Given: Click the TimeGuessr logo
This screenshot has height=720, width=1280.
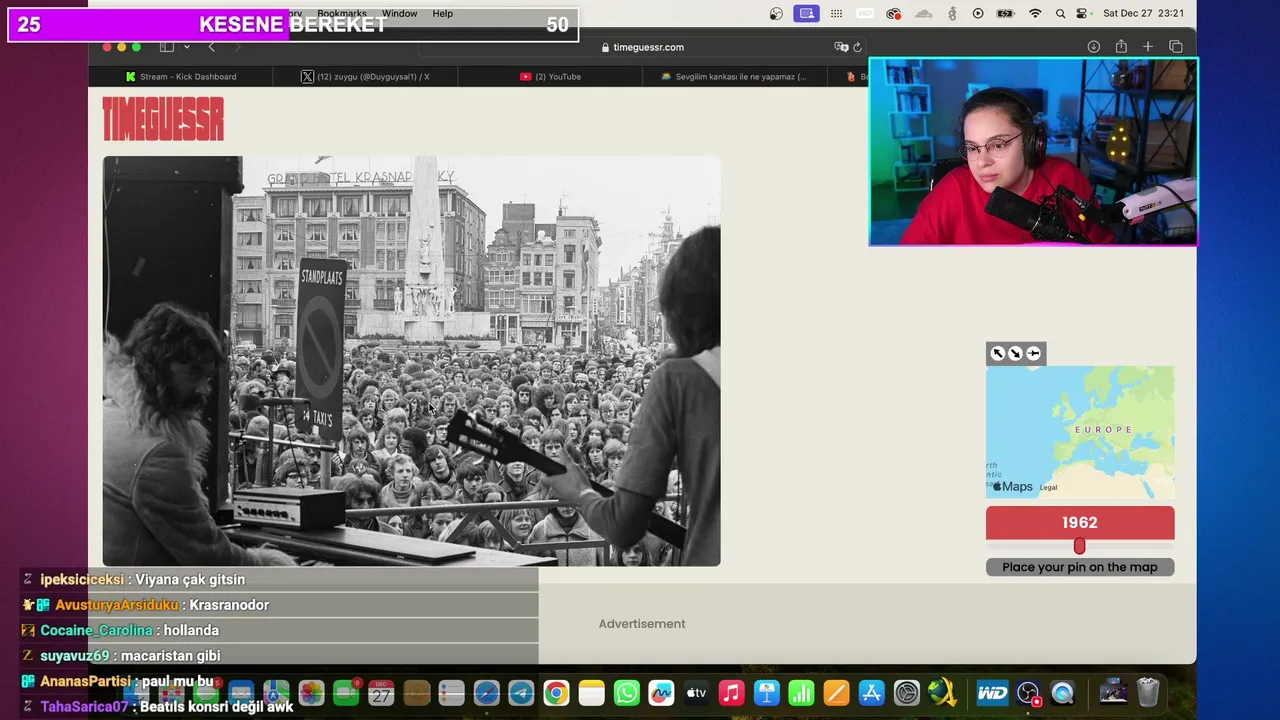Looking at the screenshot, I should coord(163,119).
